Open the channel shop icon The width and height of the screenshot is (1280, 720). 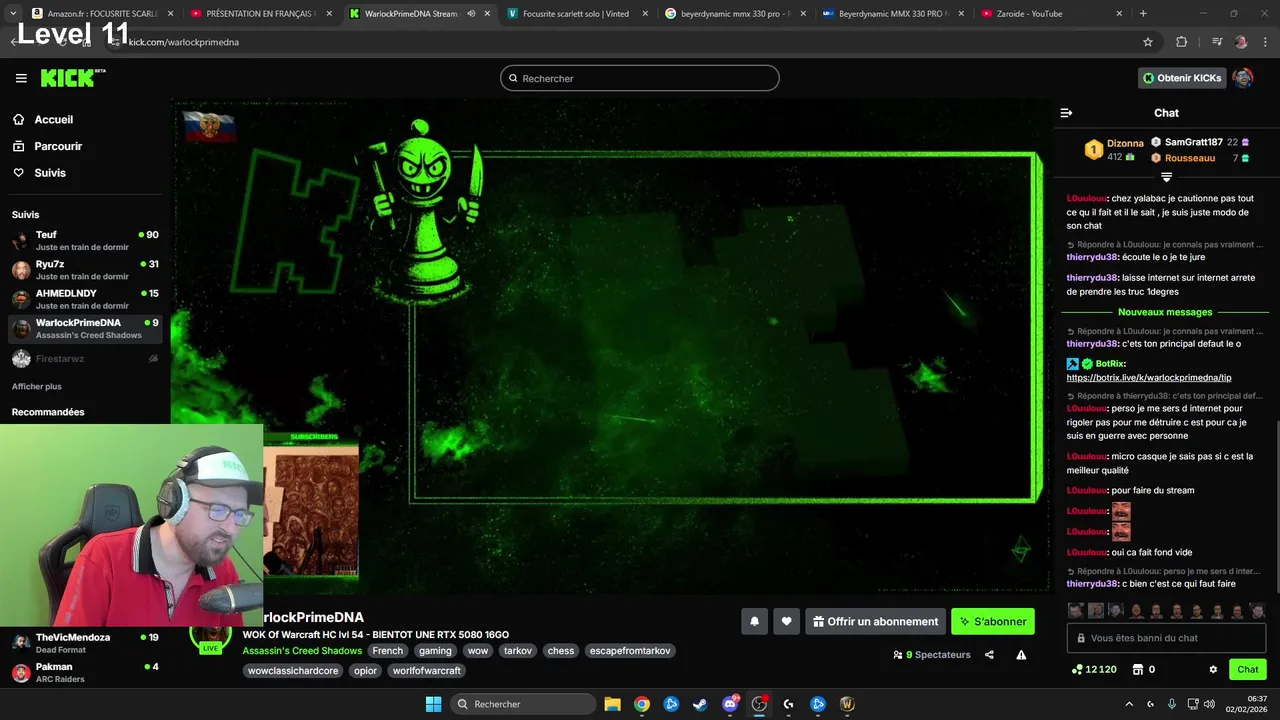point(1137,669)
